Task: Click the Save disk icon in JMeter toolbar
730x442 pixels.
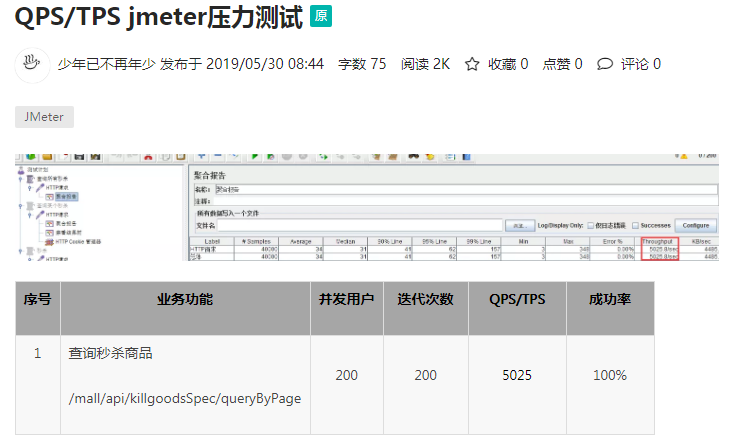Action: 79,156
